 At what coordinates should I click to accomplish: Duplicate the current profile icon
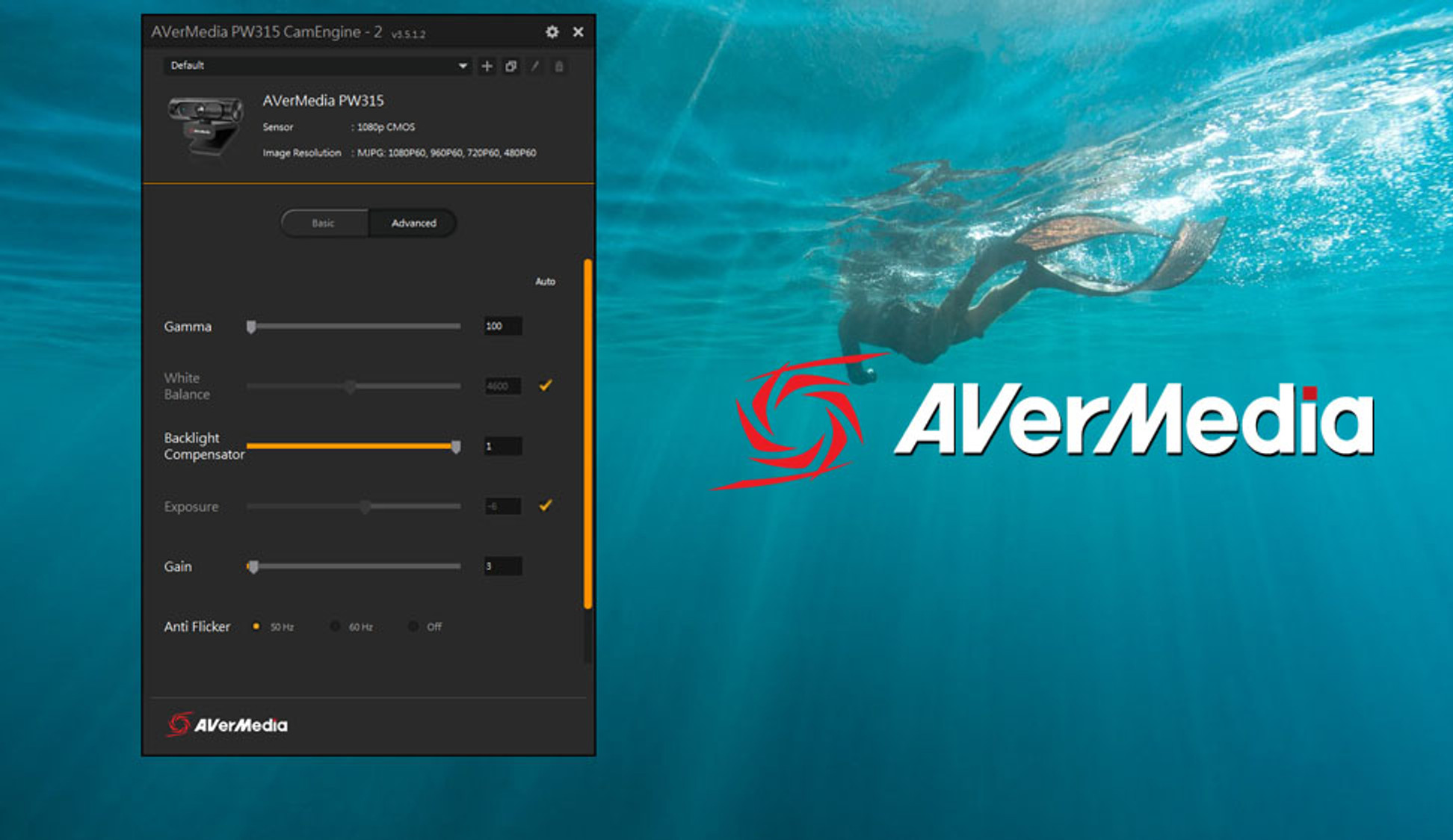[x=510, y=66]
